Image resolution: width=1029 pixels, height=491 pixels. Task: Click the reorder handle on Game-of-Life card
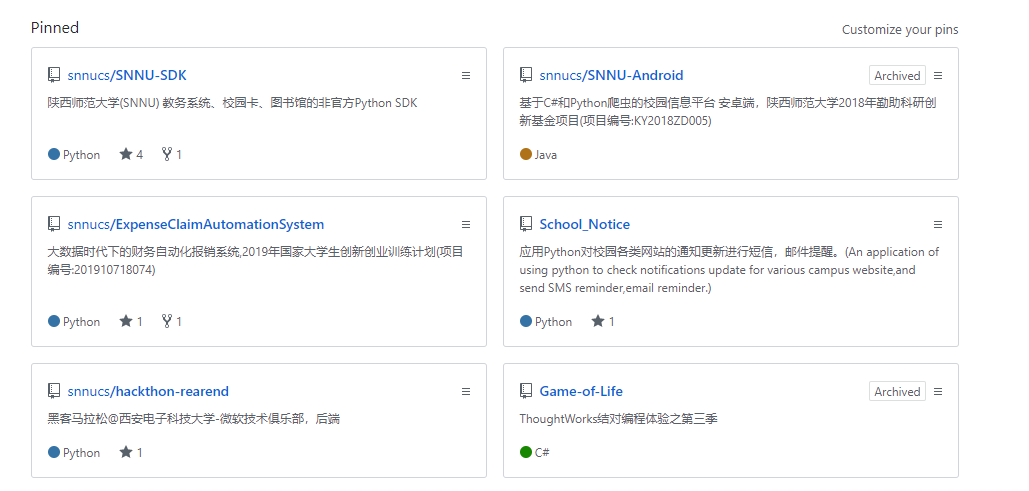(938, 392)
